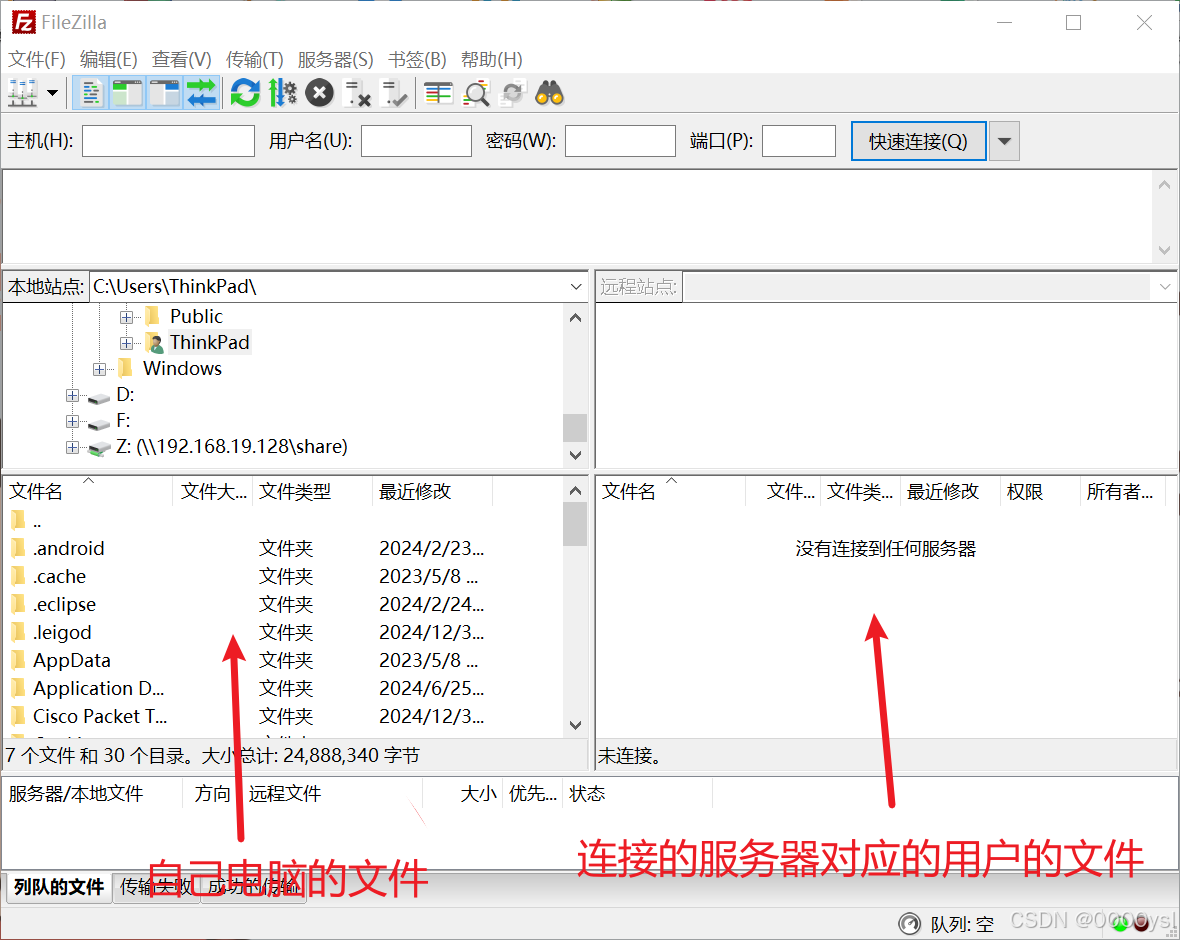
Task: Toggle the remote directory tree display
Action: pyautogui.click(x=164, y=93)
